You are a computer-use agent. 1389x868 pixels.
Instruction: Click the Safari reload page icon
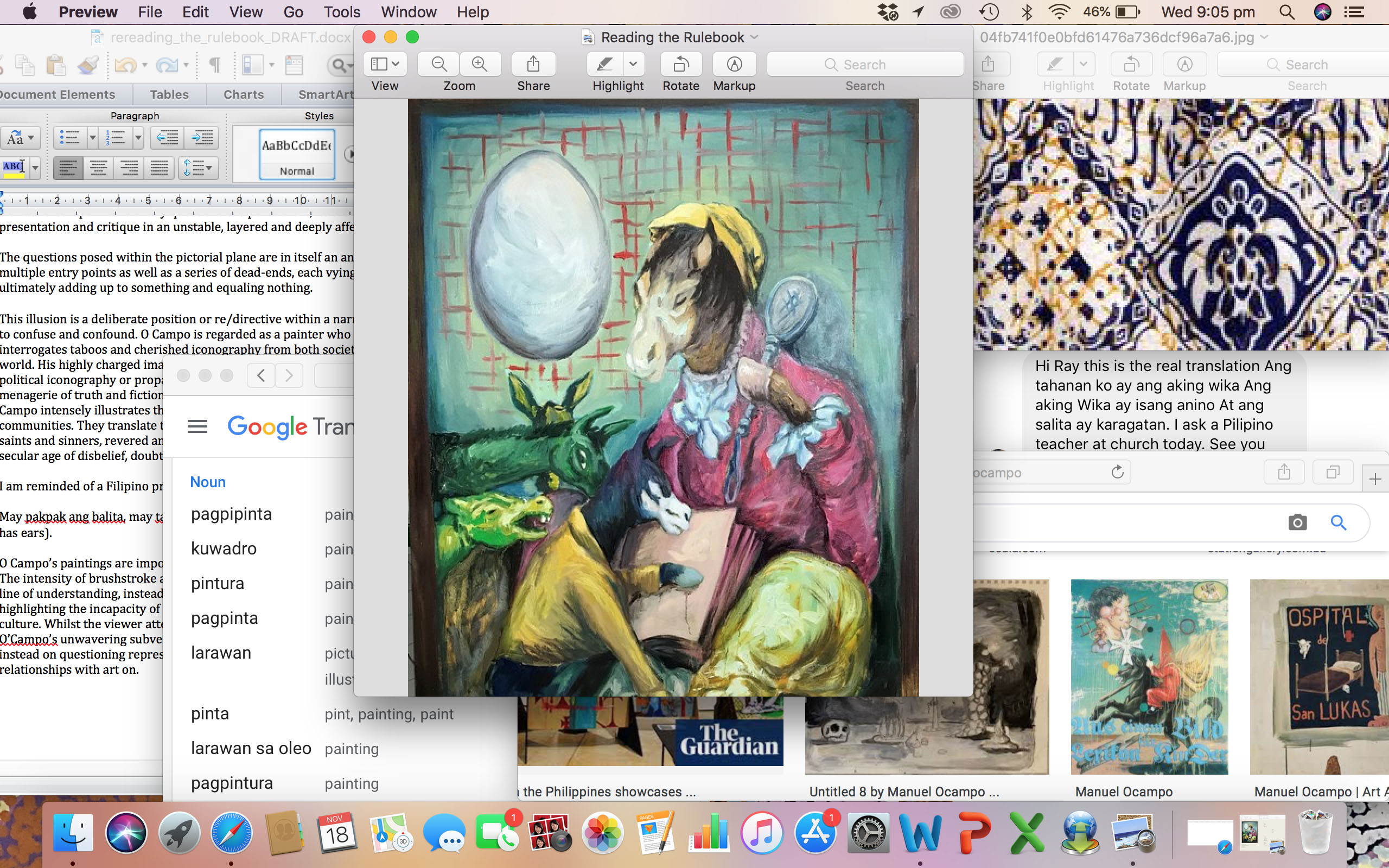click(x=1117, y=473)
